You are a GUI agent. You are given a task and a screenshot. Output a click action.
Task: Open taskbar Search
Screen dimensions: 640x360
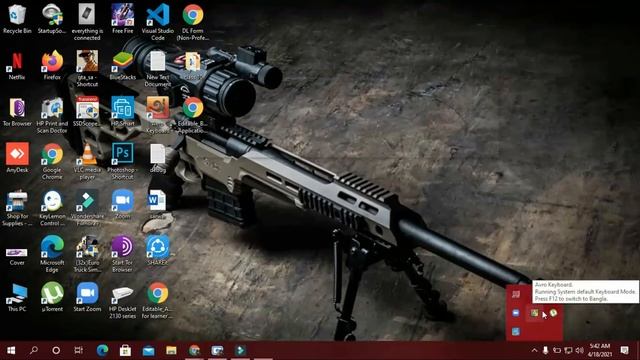pyautogui.click(x=34, y=350)
